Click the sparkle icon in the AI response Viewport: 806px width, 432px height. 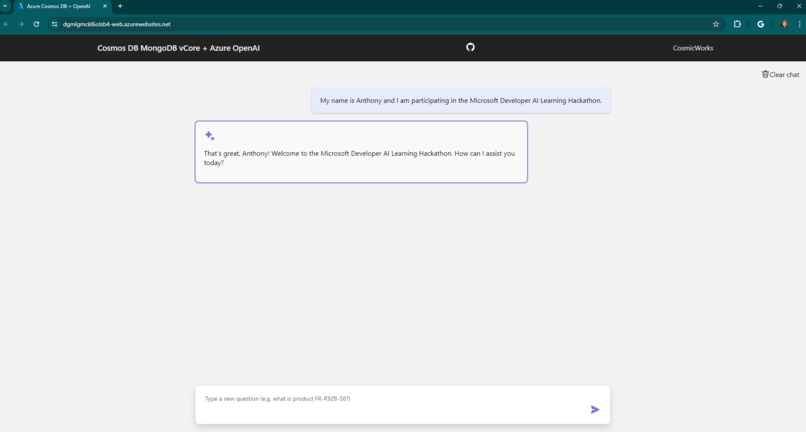[210, 136]
